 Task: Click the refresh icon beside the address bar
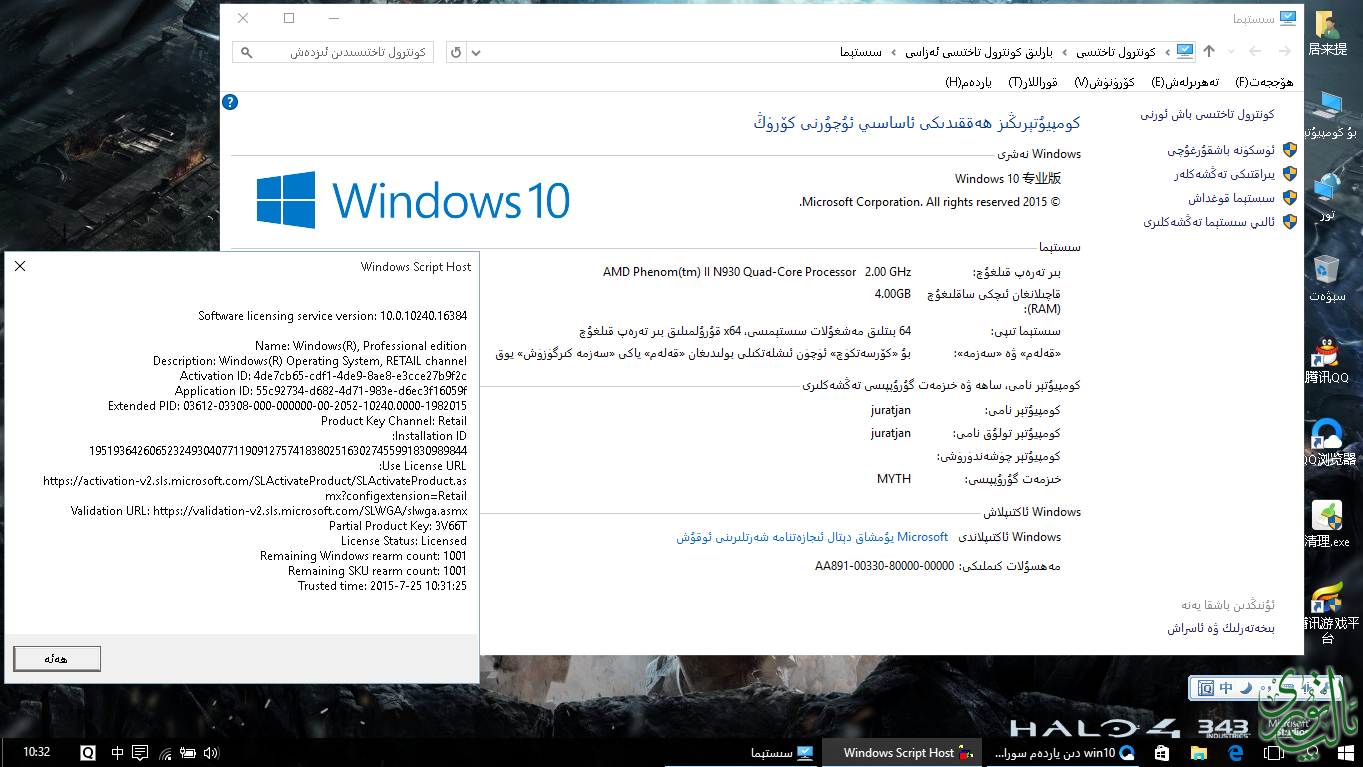456,52
